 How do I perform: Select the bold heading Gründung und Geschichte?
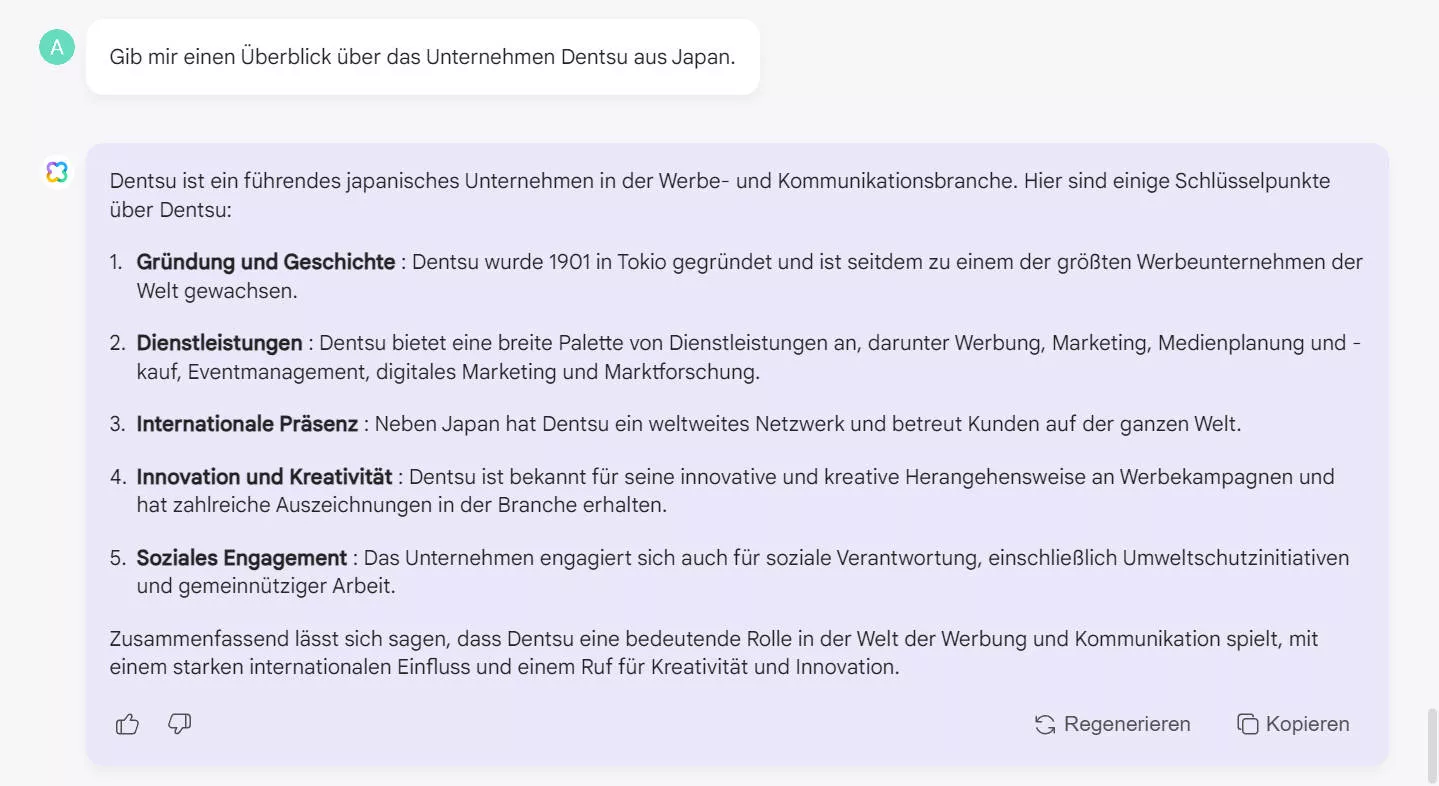coord(264,261)
